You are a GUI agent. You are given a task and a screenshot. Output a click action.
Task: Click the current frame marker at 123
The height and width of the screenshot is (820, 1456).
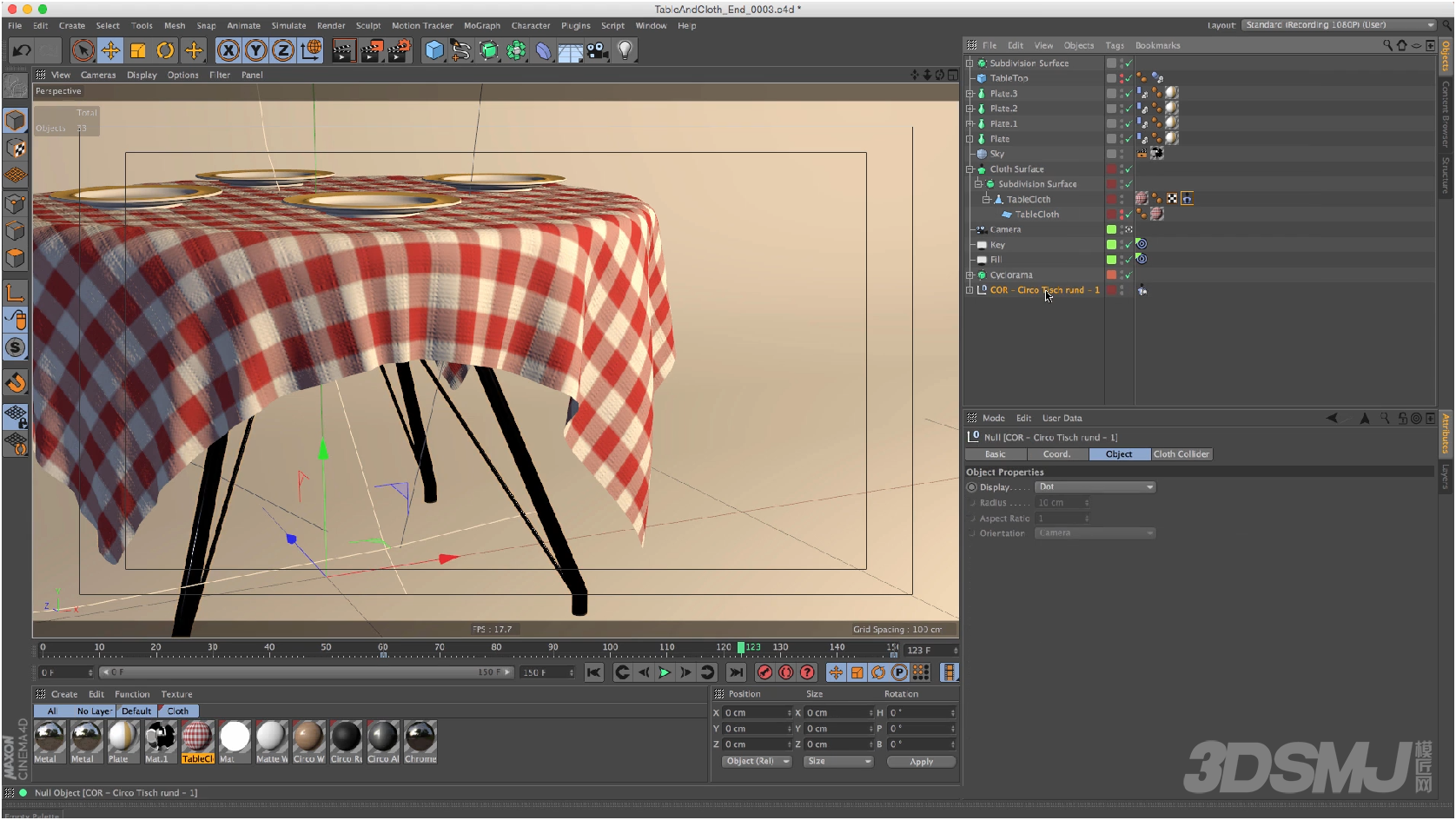(x=741, y=648)
